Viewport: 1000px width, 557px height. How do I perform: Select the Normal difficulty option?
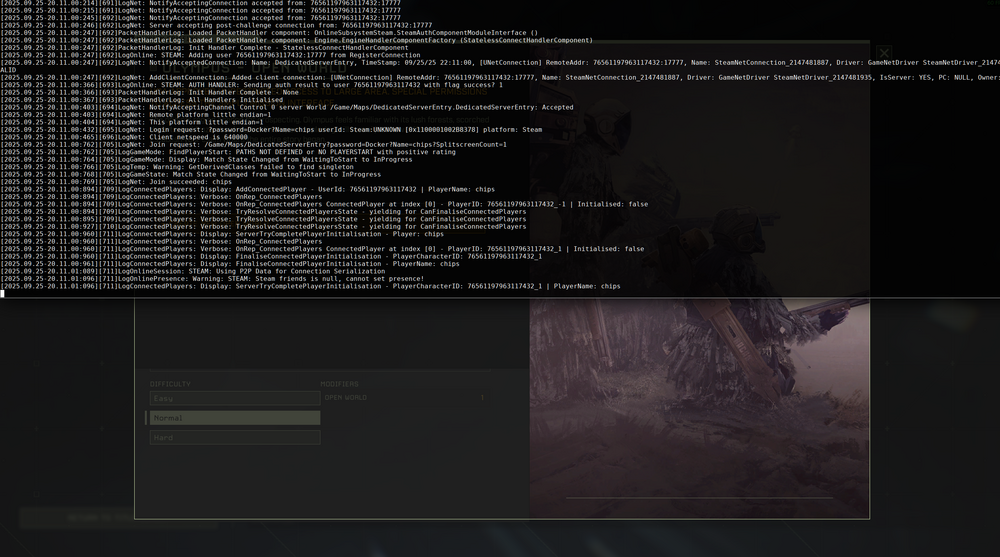pyautogui.click(x=235, y=418)
